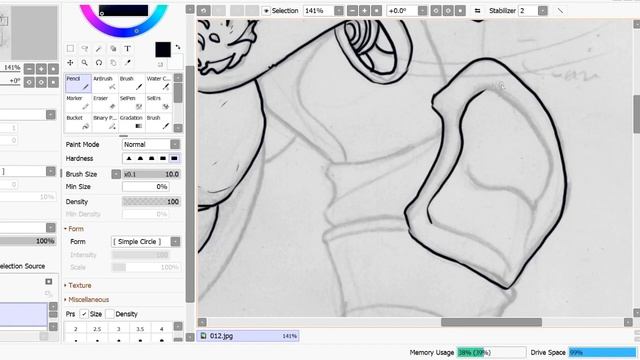Choose the SelErs selection eraser
Viewport: 640px width, 360px height.
(158, 102)
